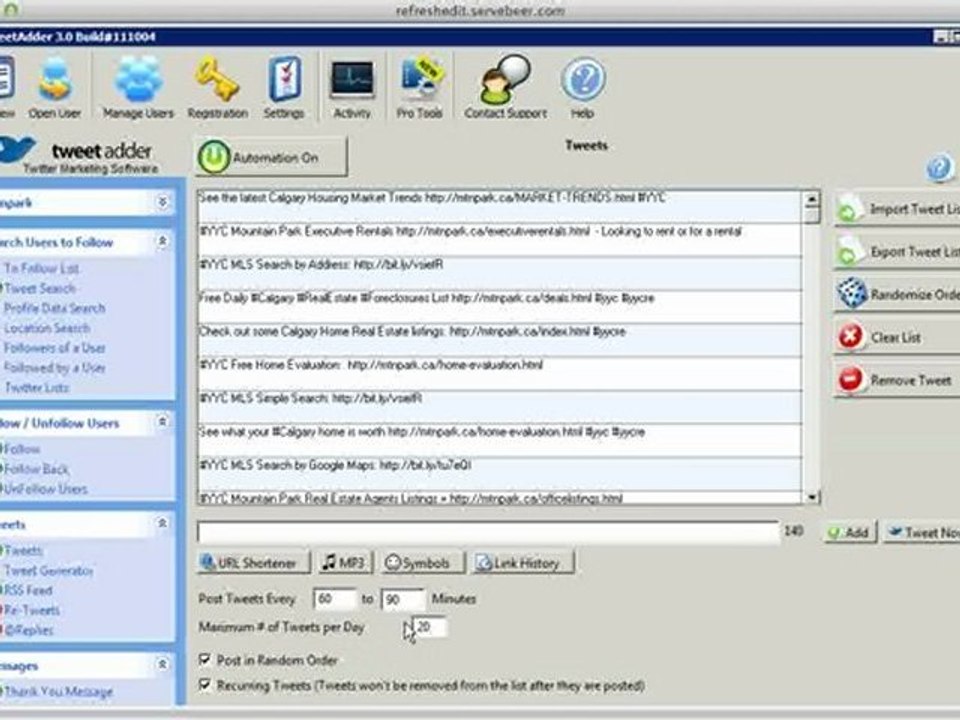Open Location Search link
Screen dimensions: 960x720
(47, 328)
